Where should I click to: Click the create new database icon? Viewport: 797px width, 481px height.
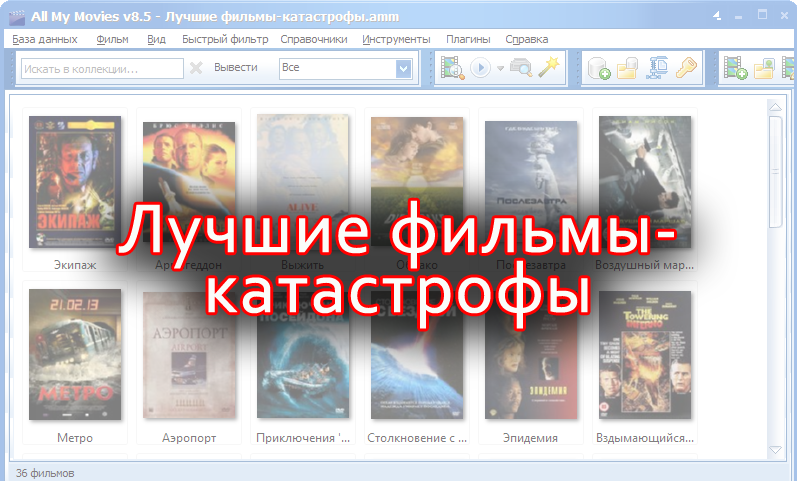[x=599, y=68]
